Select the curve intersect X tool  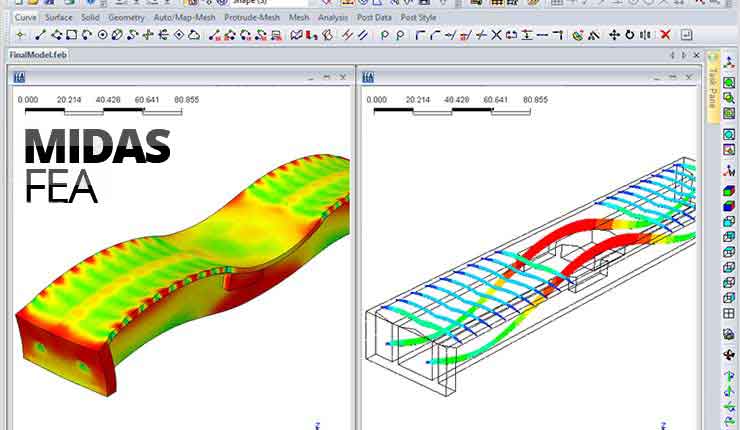point(496,35)
